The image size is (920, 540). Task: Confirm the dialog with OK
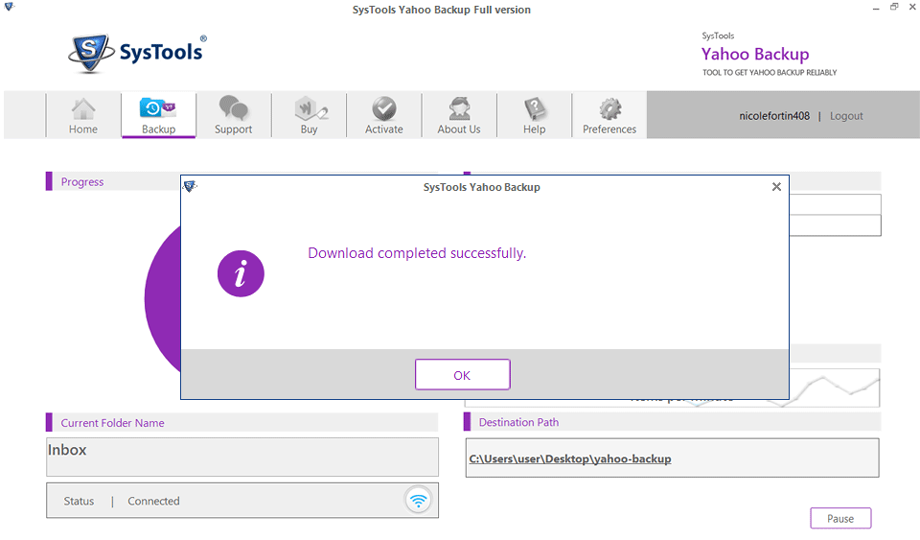click(x=462, y=375)
